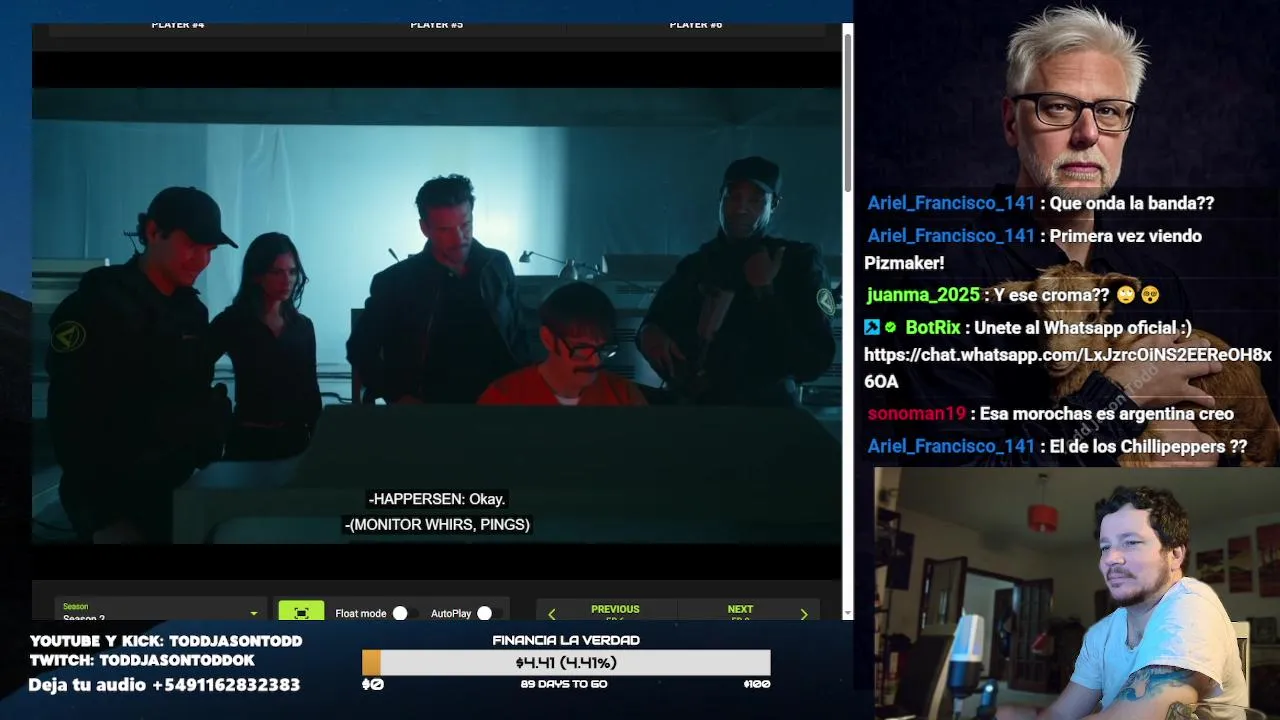Go to the NEXT episode
Image resolution: width=1280 pixels, height=720 pixels.
(740, 610)
